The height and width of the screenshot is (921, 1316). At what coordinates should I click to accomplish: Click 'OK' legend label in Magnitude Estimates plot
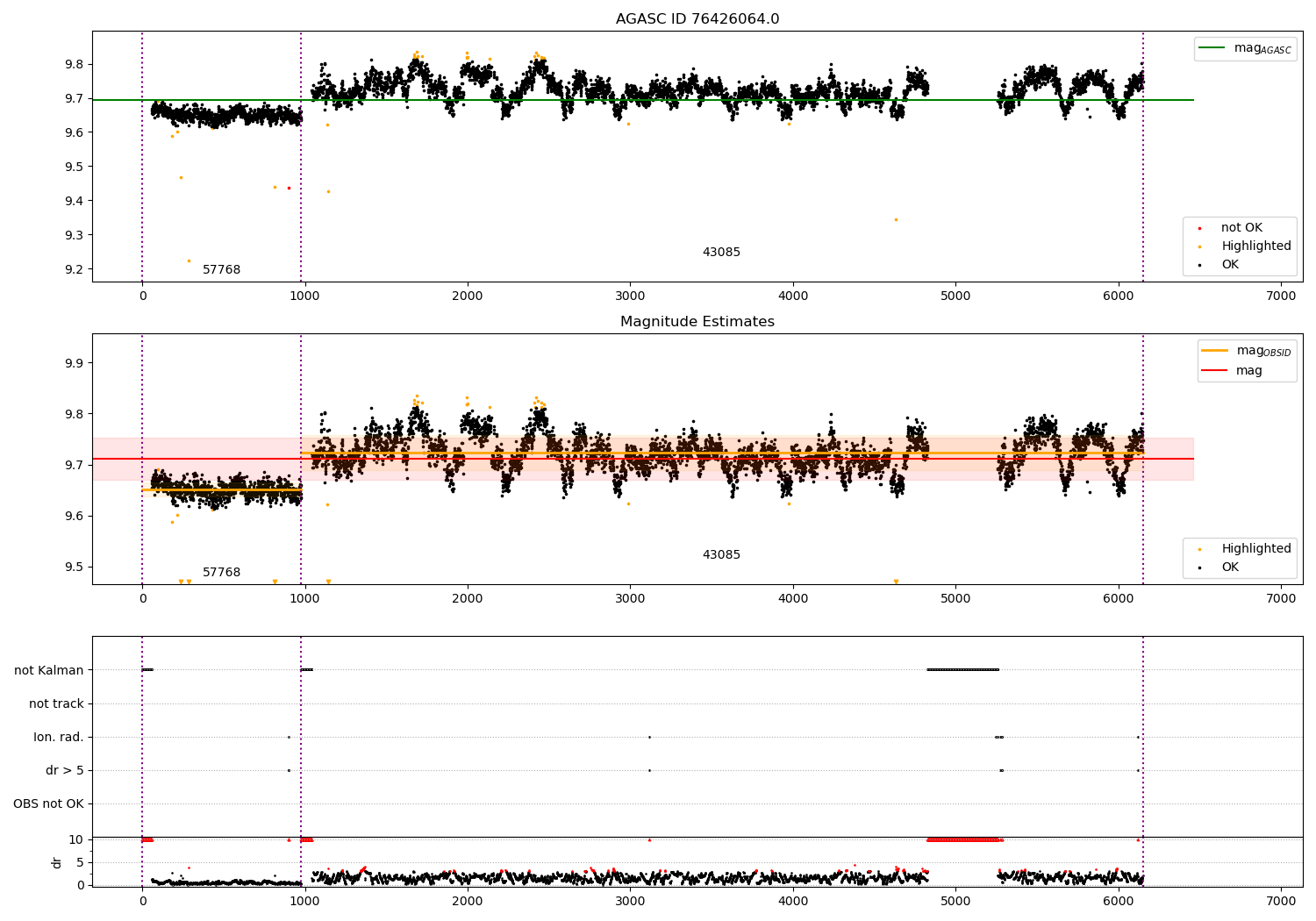pos(1230,568)
